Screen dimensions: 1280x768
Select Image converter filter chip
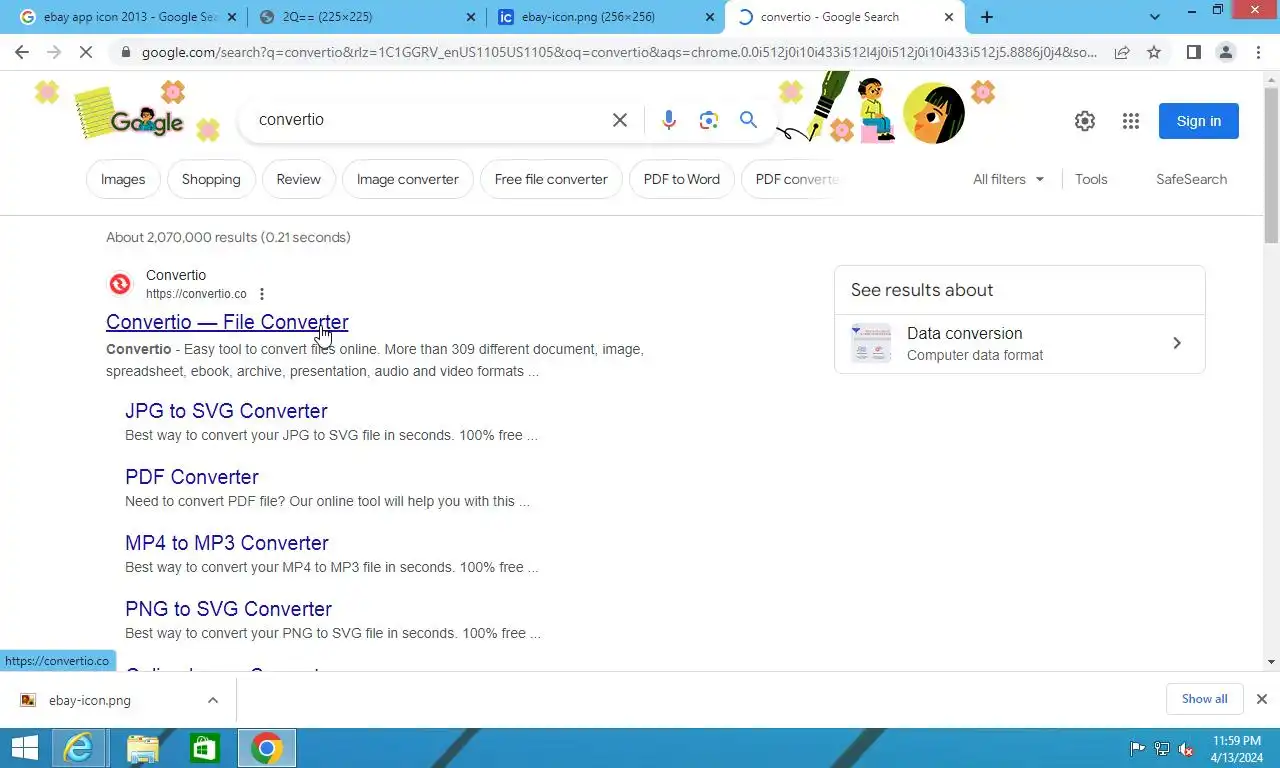[408, 179]
